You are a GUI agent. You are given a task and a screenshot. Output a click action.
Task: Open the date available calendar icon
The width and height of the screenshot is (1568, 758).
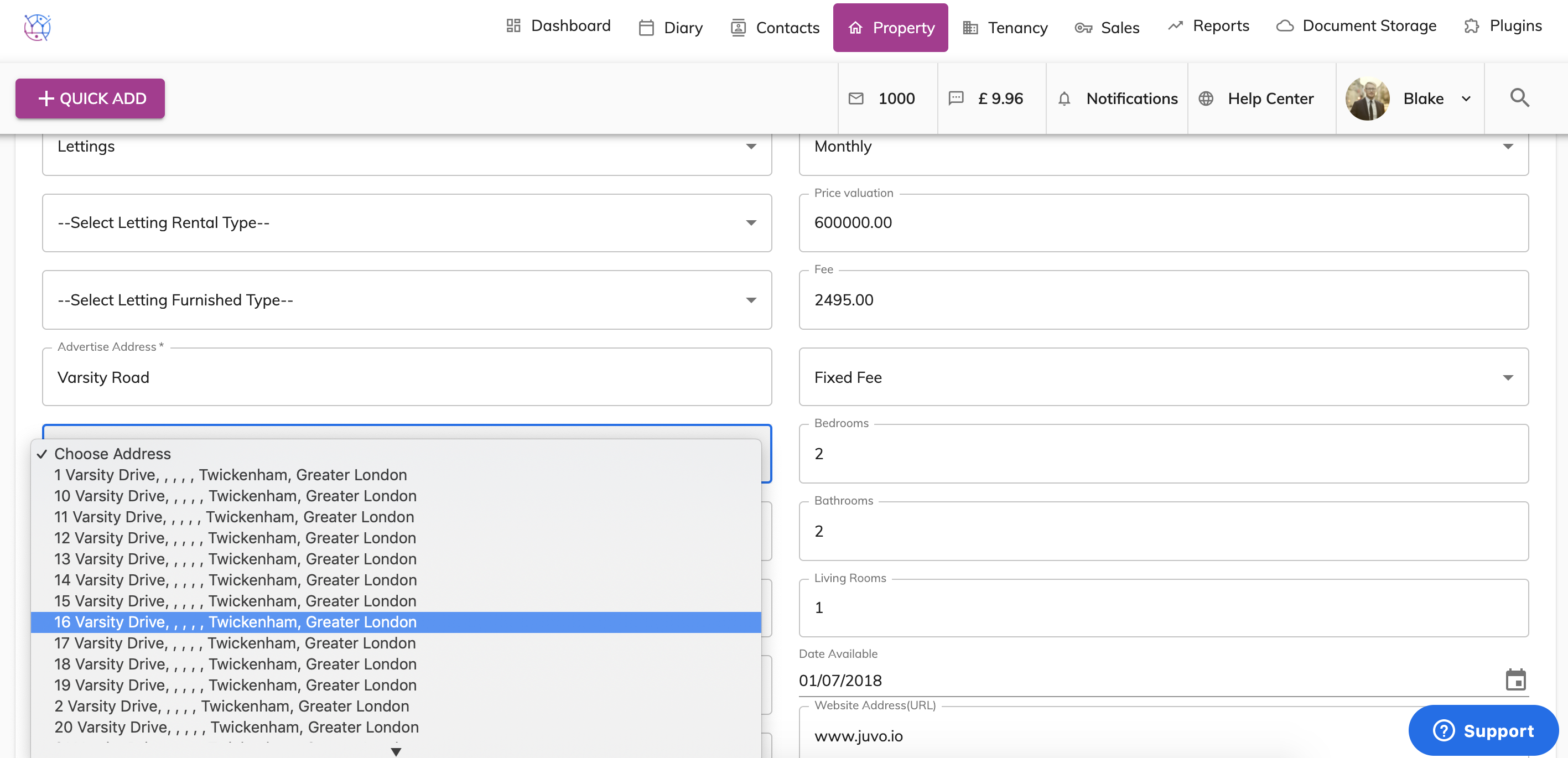pos(1515,679)
